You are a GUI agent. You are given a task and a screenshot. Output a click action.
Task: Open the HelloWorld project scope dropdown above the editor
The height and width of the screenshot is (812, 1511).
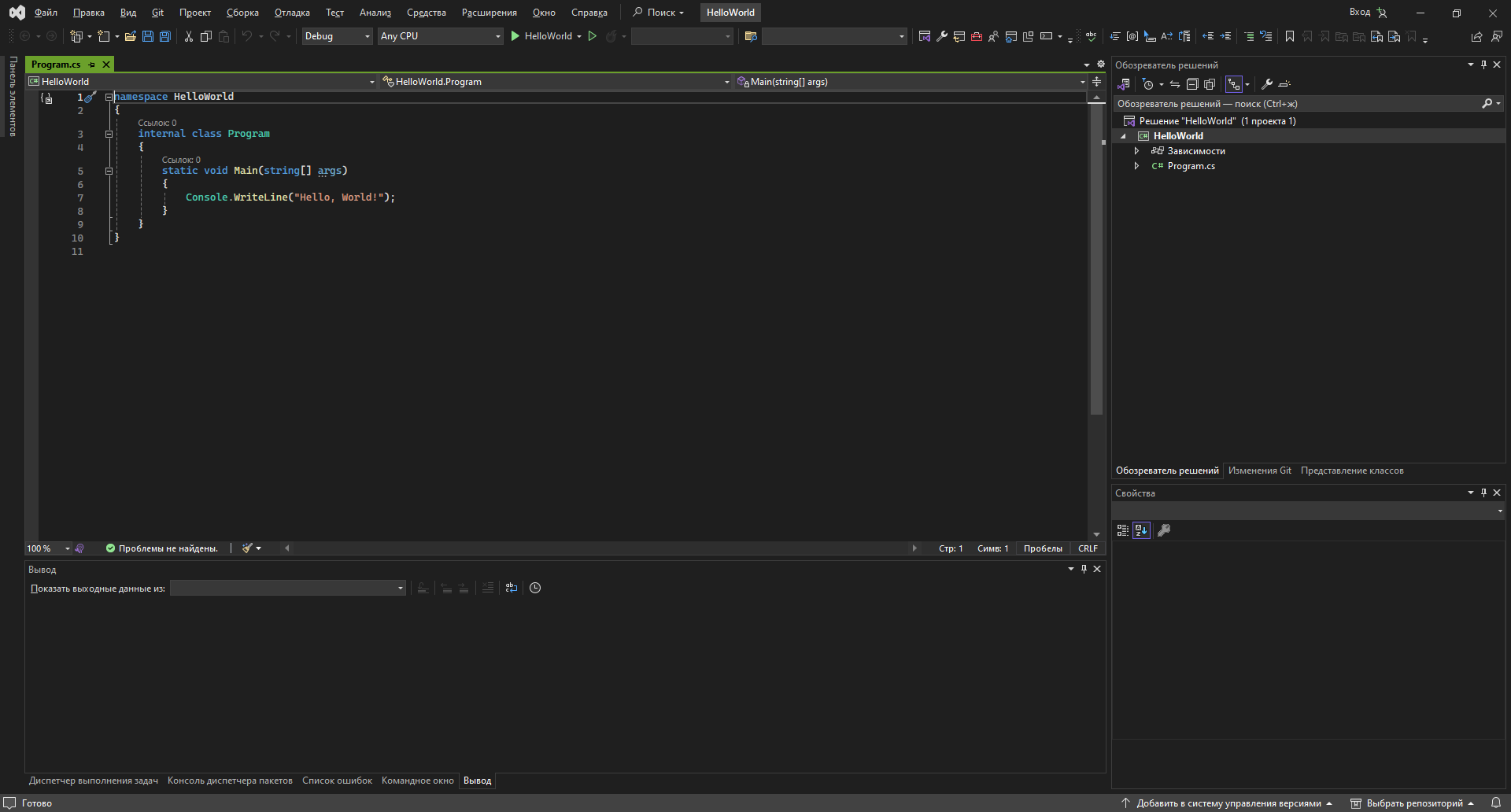coord(201,82)
